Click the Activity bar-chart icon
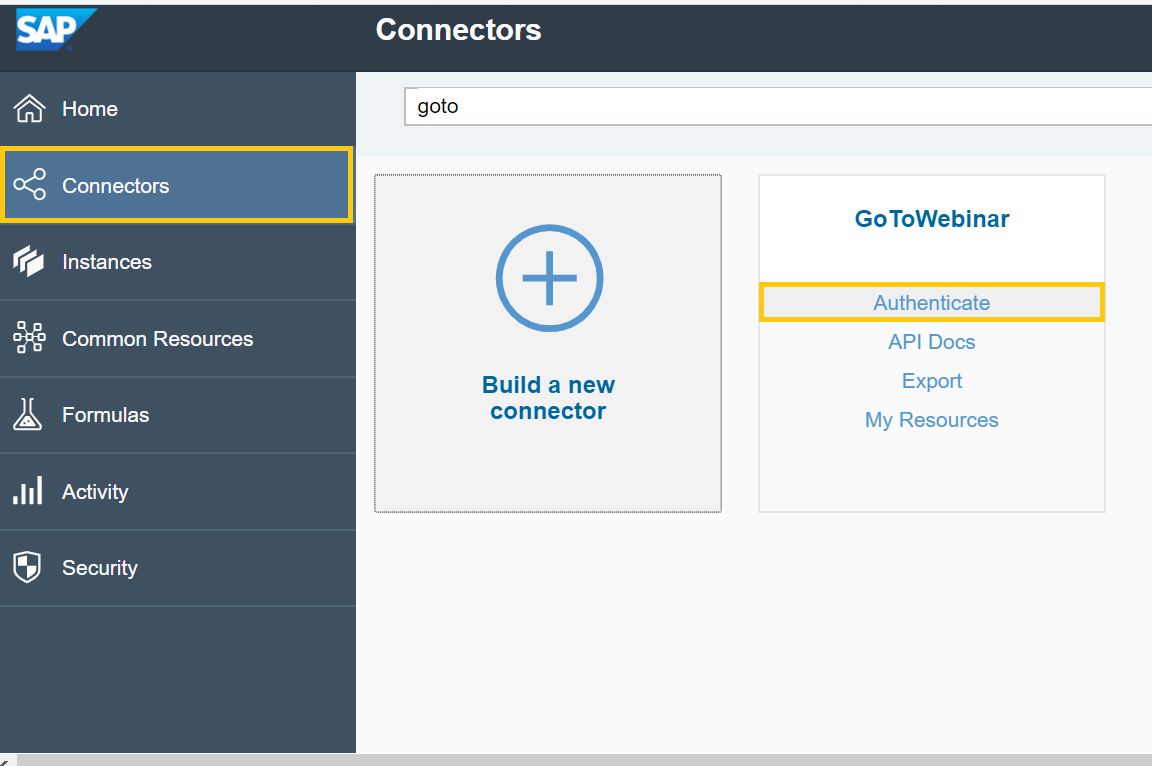Viewport: 1152px width, 766px height. click(x=28, y=491)
